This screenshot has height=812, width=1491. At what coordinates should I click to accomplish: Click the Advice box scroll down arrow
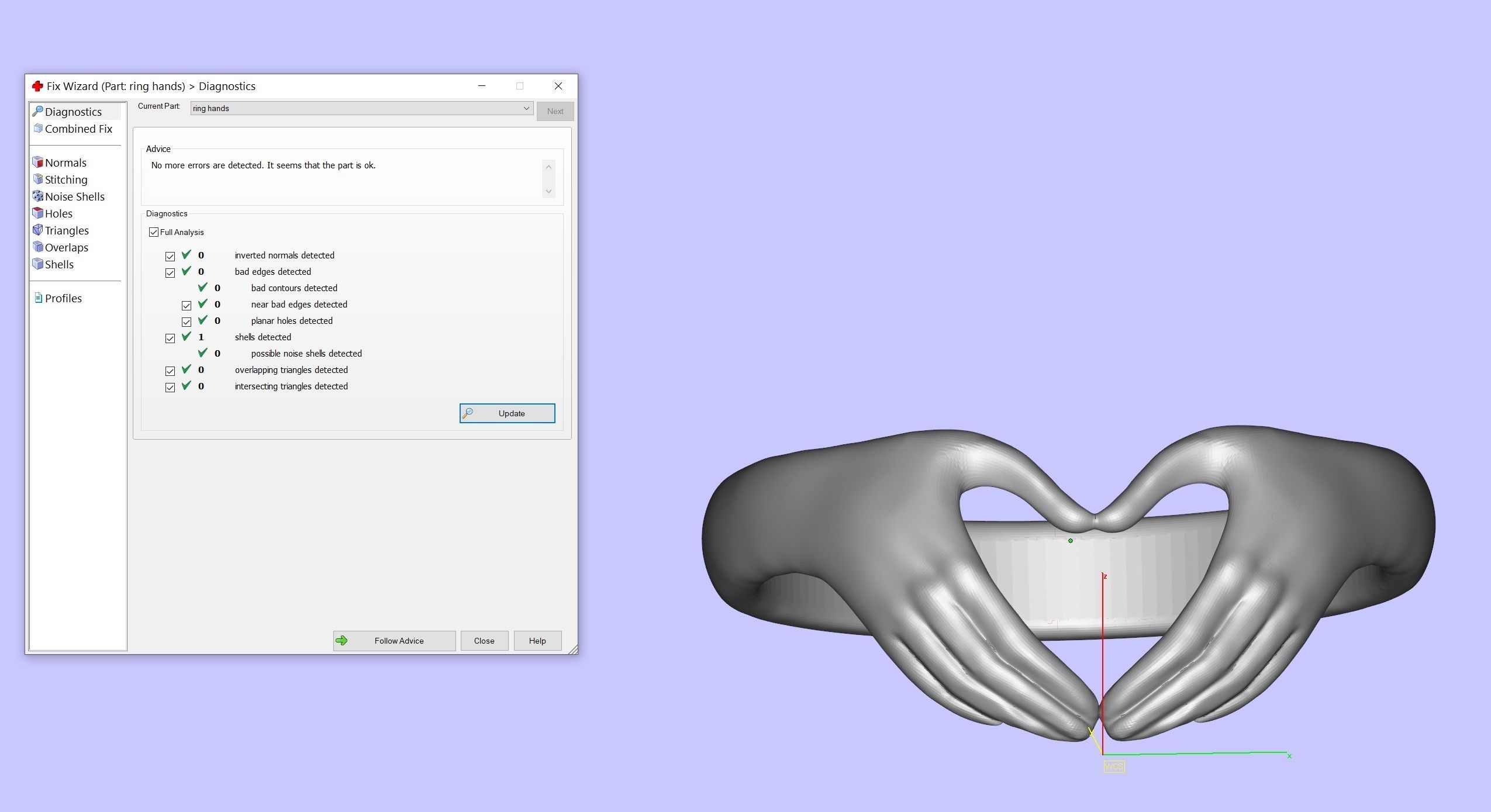point(548,191)
